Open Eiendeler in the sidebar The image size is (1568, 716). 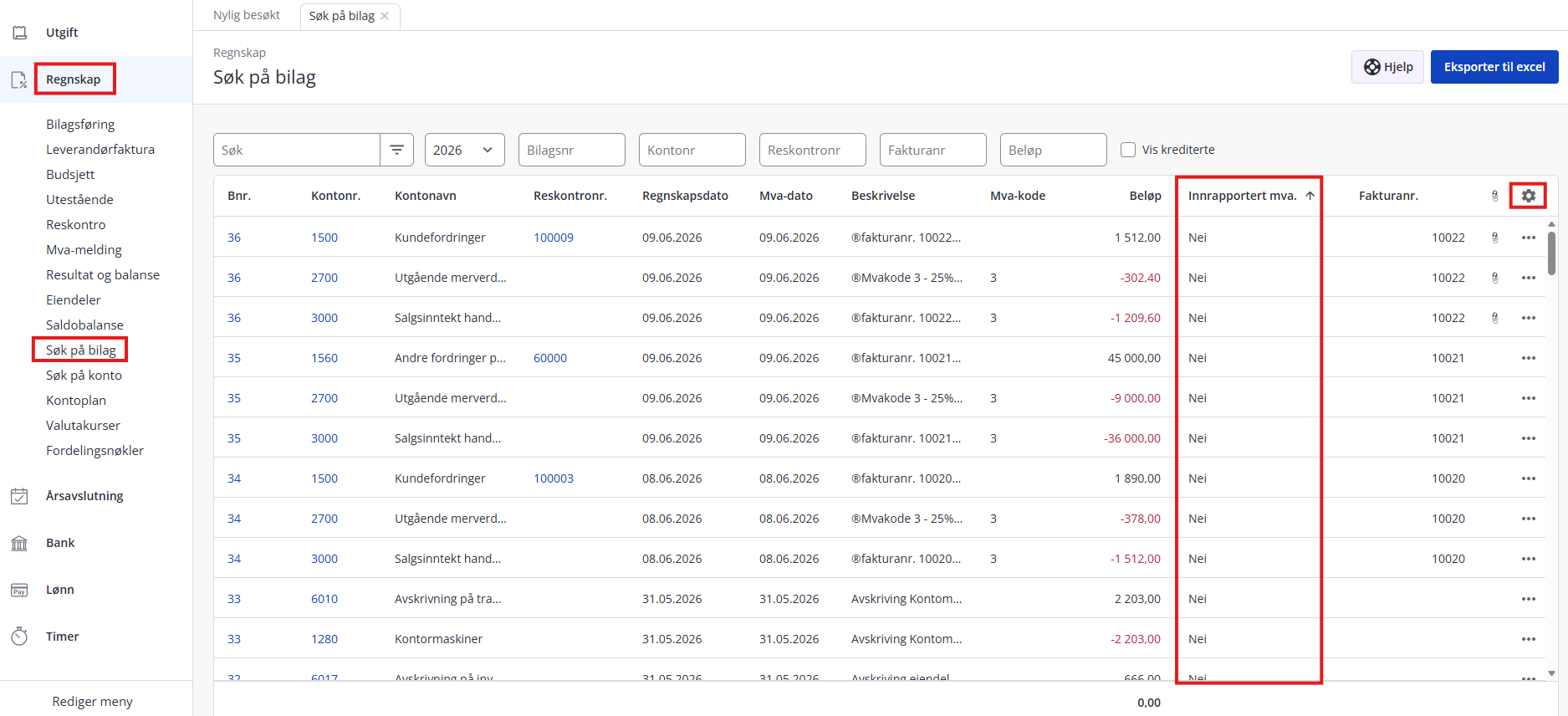click(74, 300)
